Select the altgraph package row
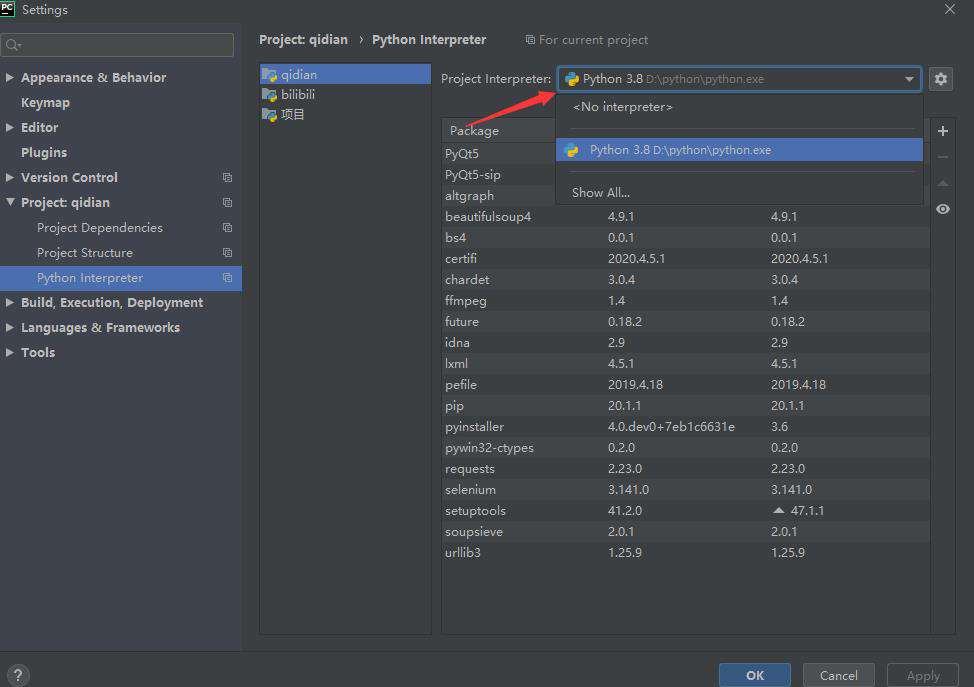The image size is (974, 687). point(499,196)
